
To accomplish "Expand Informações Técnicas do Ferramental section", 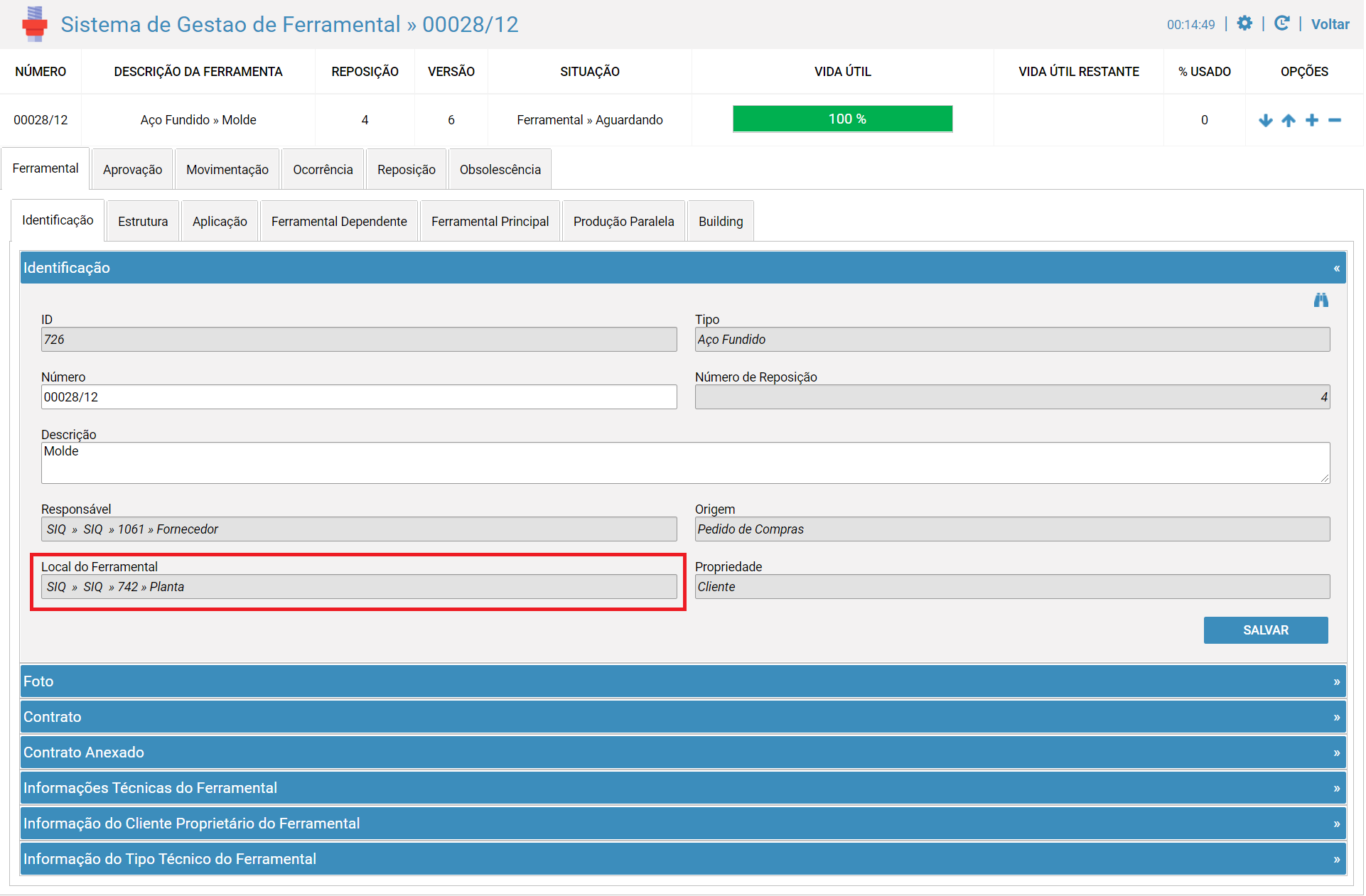I will click(683, 788).
